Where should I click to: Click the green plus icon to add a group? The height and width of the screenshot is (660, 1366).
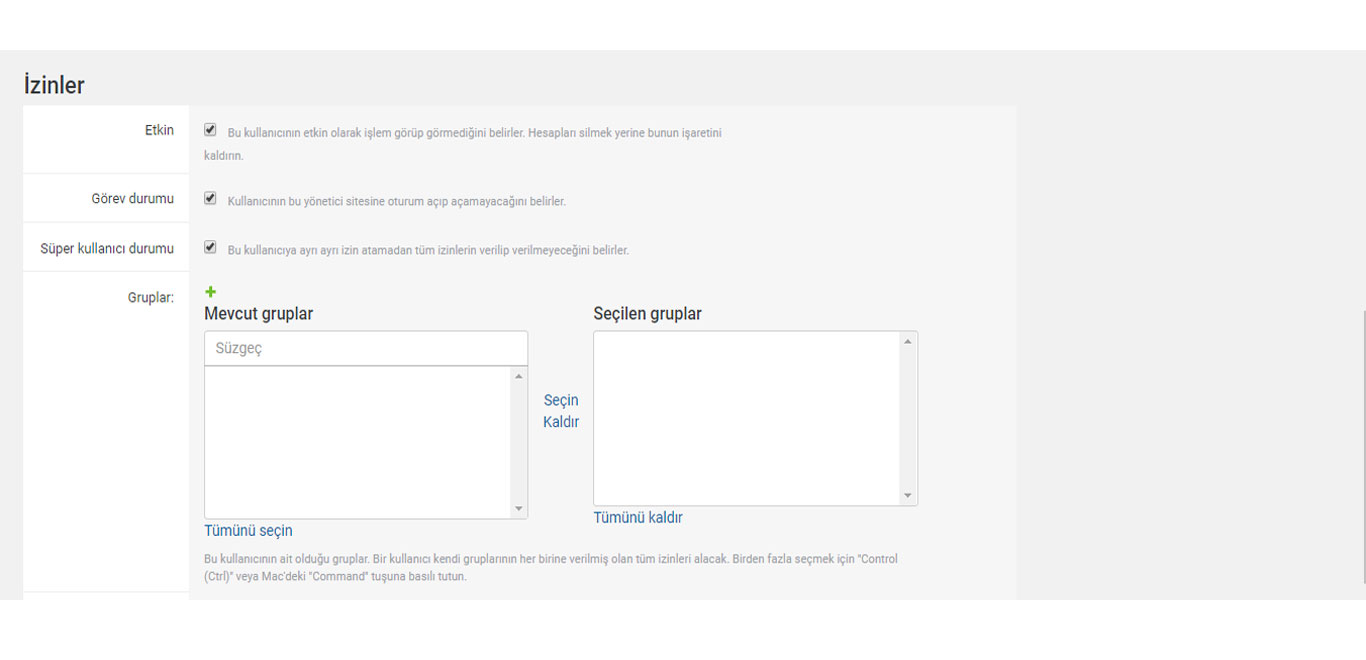(210, 292)
